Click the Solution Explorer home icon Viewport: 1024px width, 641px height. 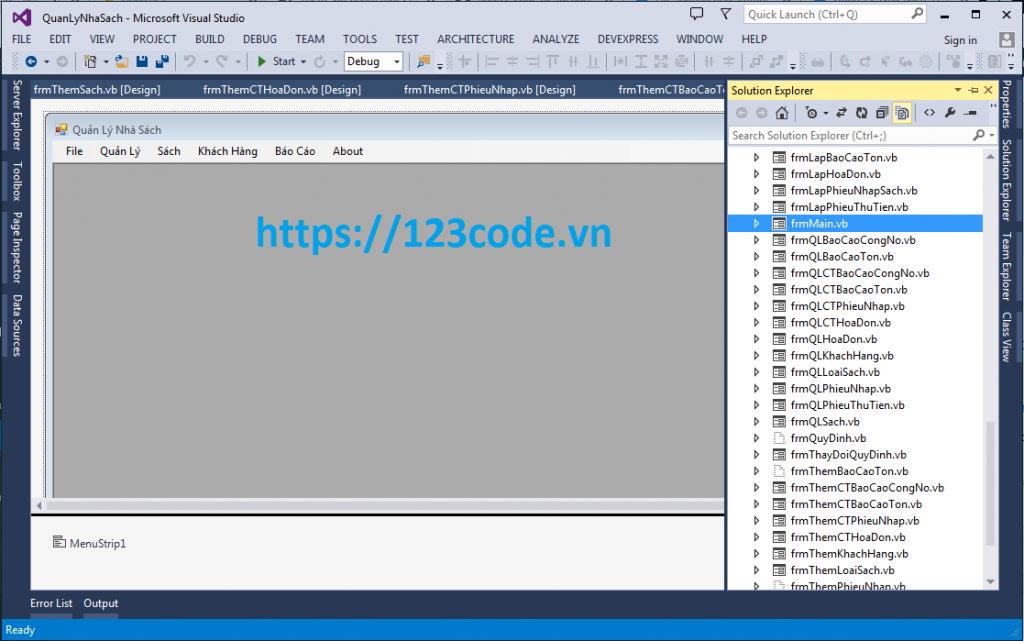pyautogui.click(x=783, y=110)
